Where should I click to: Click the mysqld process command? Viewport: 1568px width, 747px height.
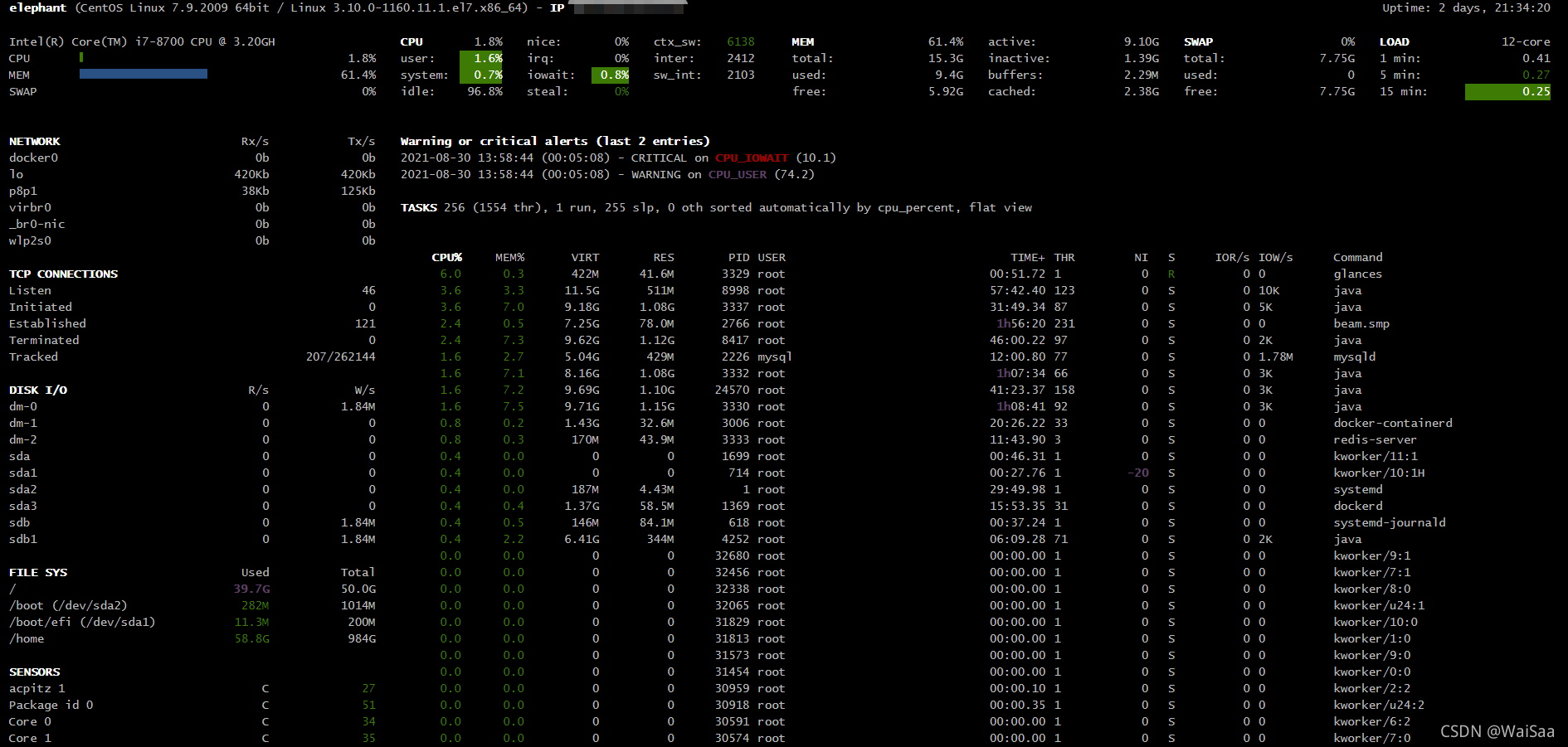[x=1355, y=357]
